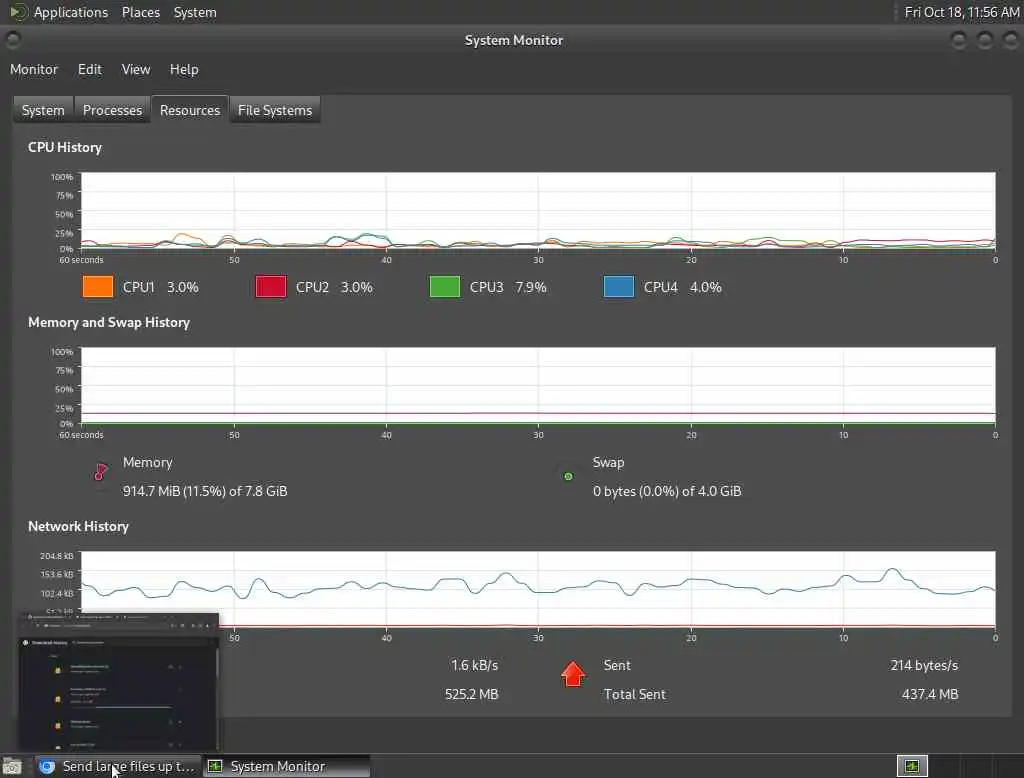Open the Help menu

[x=184, y=69]
